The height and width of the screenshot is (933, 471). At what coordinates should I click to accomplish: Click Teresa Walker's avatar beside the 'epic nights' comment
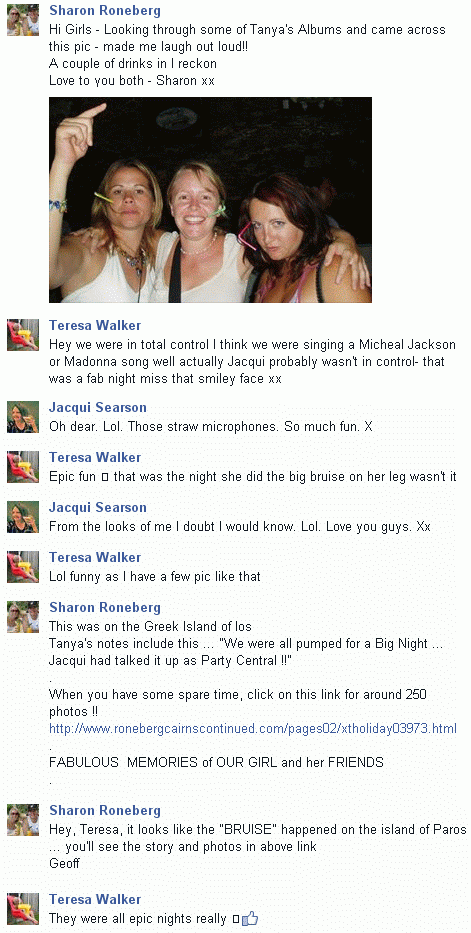click(x=23, y=908)
